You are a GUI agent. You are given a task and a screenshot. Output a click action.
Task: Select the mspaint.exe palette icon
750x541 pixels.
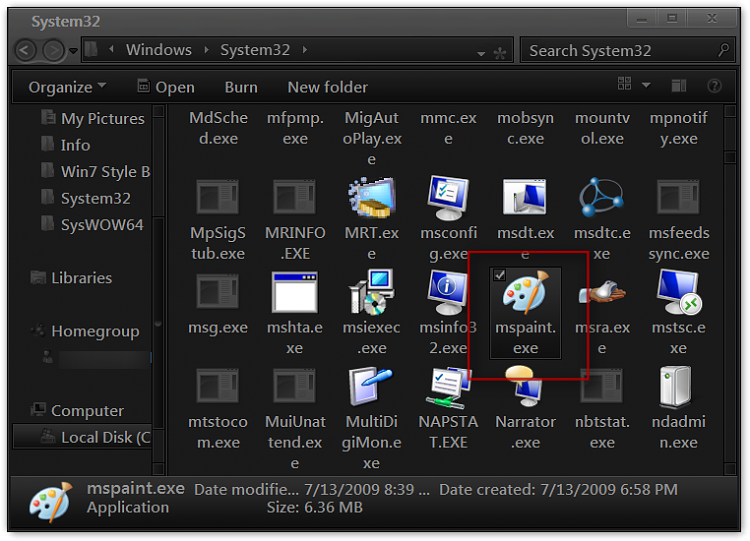click(x=525, y=292)
